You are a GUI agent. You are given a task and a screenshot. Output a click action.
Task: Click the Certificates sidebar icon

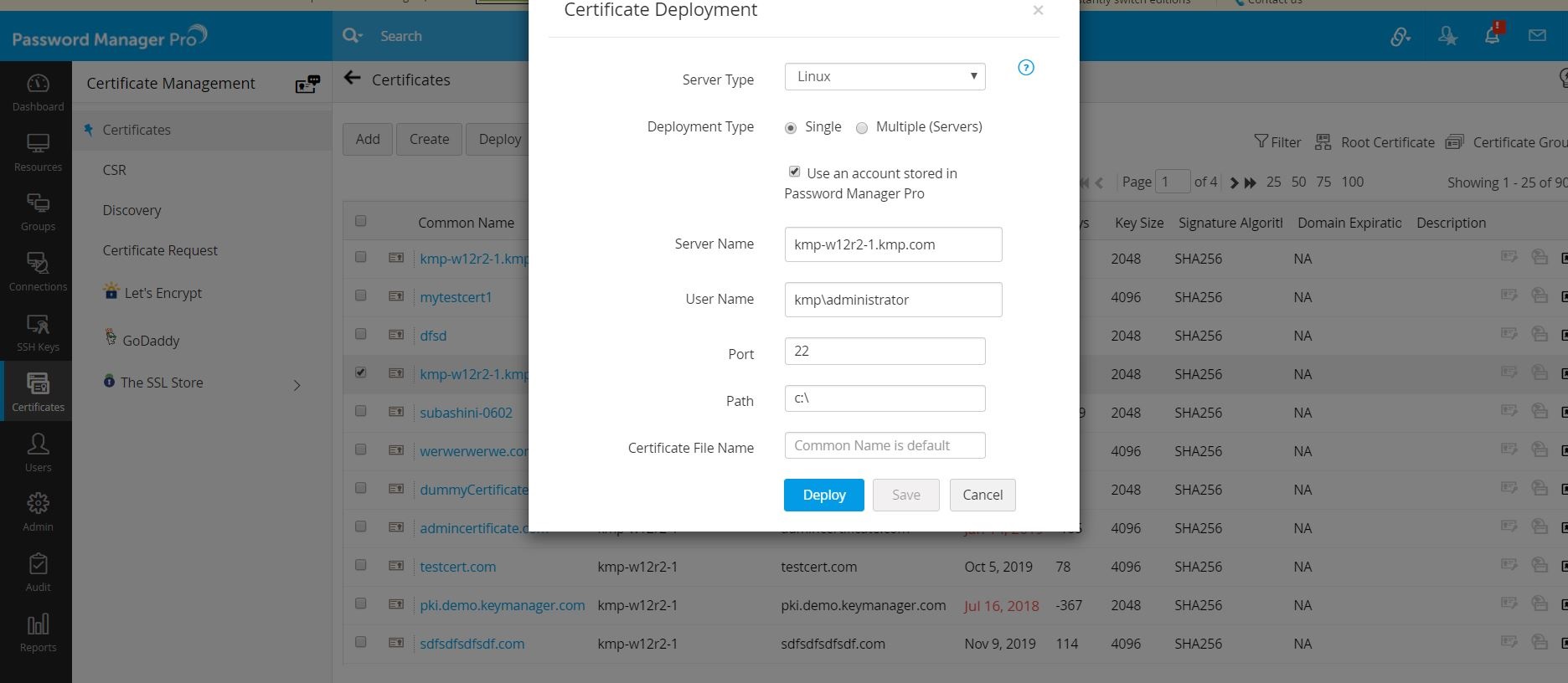(x=38, y=383)
